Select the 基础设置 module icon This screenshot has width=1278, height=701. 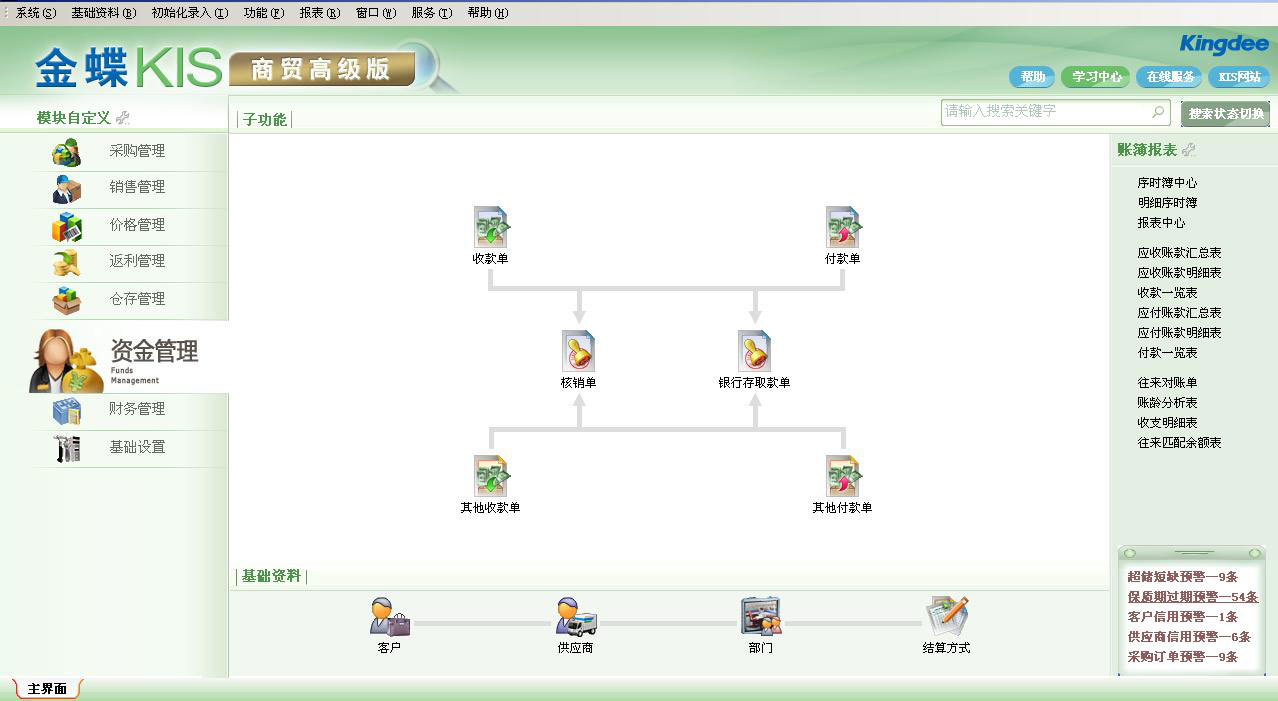click(x=66, y=448)
